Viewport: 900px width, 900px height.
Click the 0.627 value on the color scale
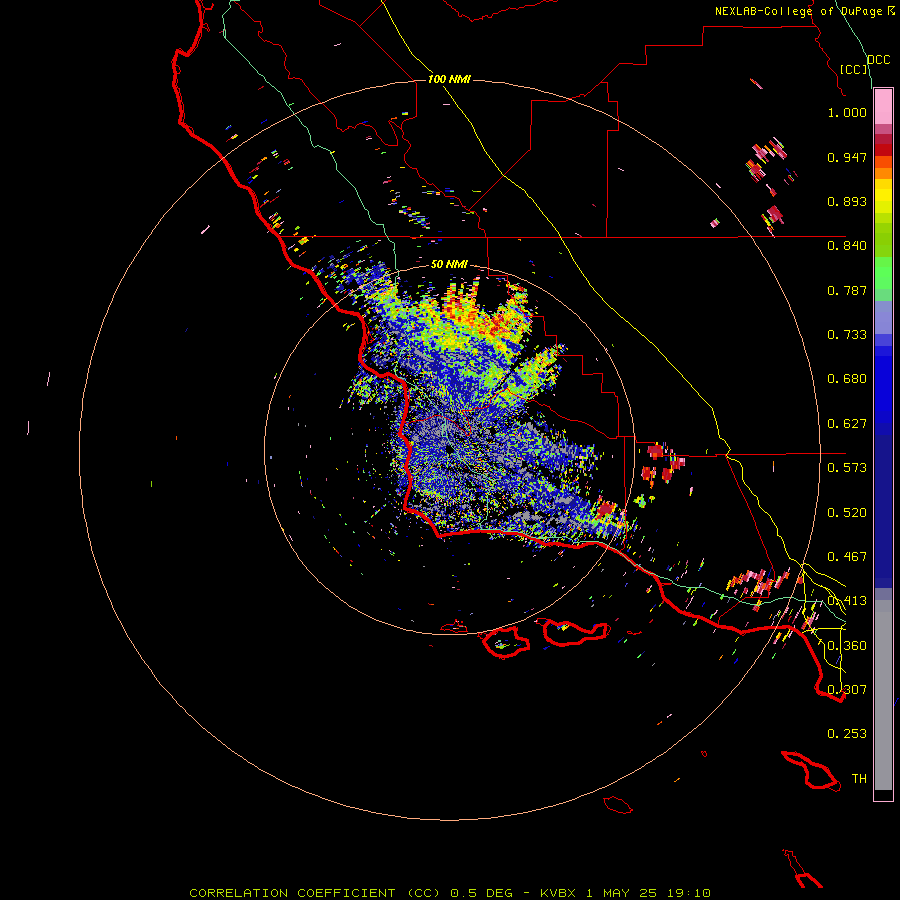pos(847,424)
